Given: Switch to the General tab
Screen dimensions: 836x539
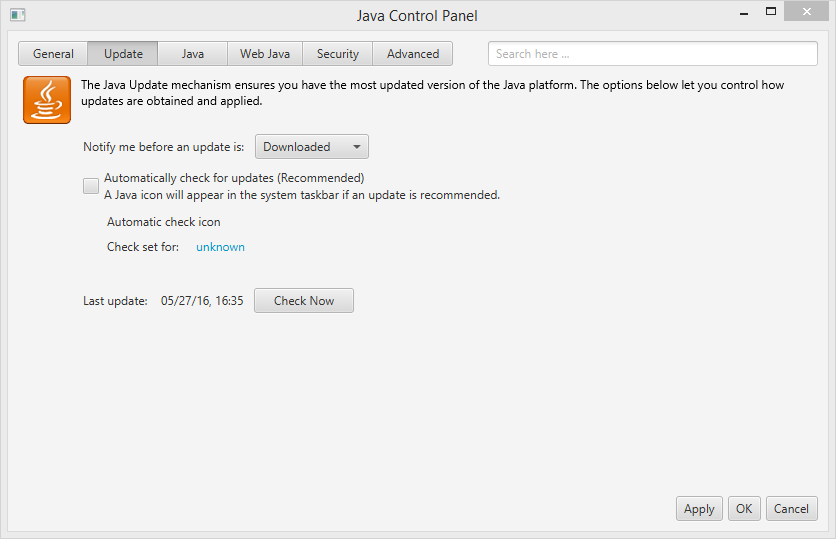Looking at the screenshot, I should tap(53, 54).
